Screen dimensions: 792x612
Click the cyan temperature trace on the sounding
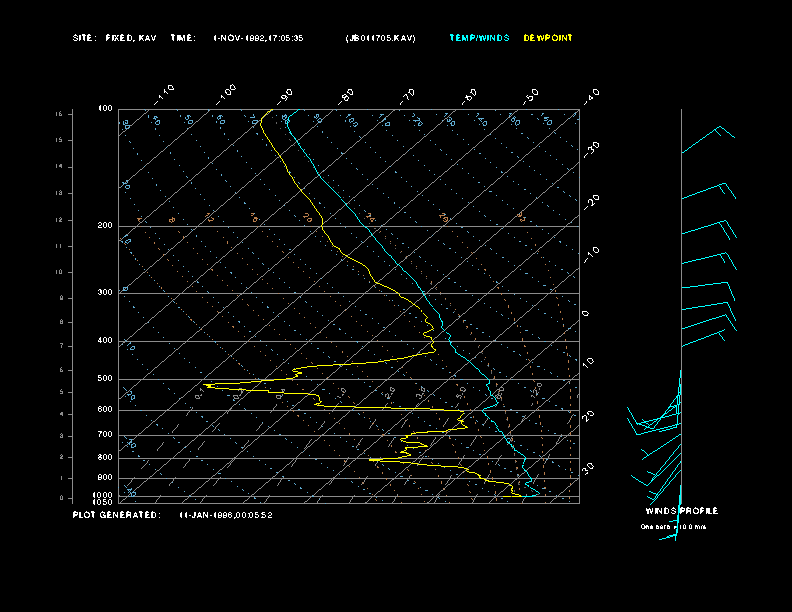click(369, 232)
